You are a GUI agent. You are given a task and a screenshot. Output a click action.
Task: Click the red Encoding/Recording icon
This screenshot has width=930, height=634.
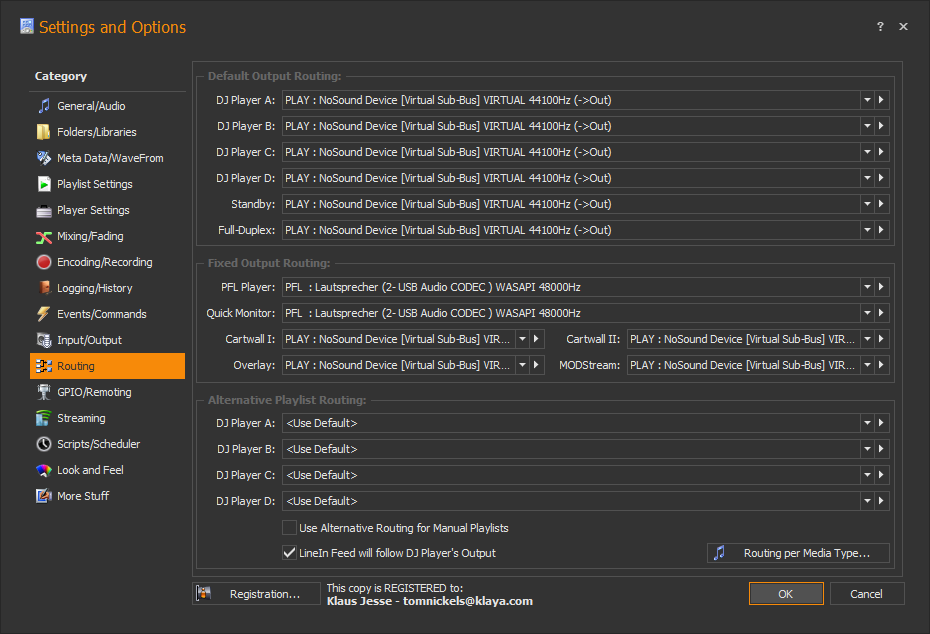[x=44, y=262]
